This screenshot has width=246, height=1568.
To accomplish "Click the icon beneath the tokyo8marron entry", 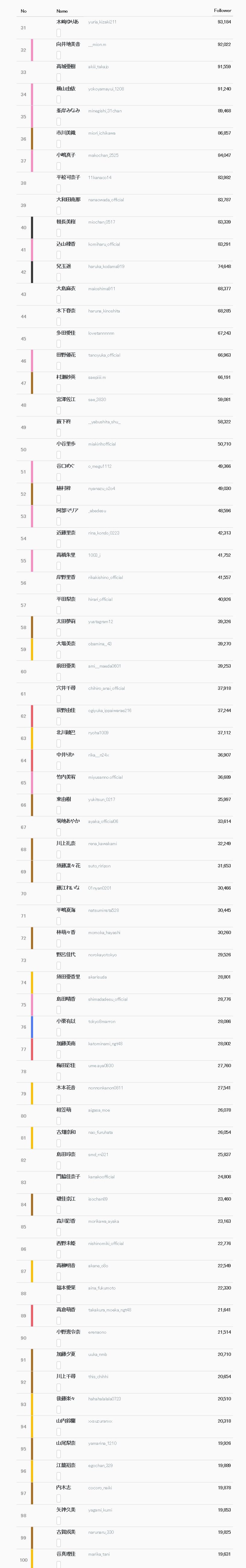I will click(58, 1032).
